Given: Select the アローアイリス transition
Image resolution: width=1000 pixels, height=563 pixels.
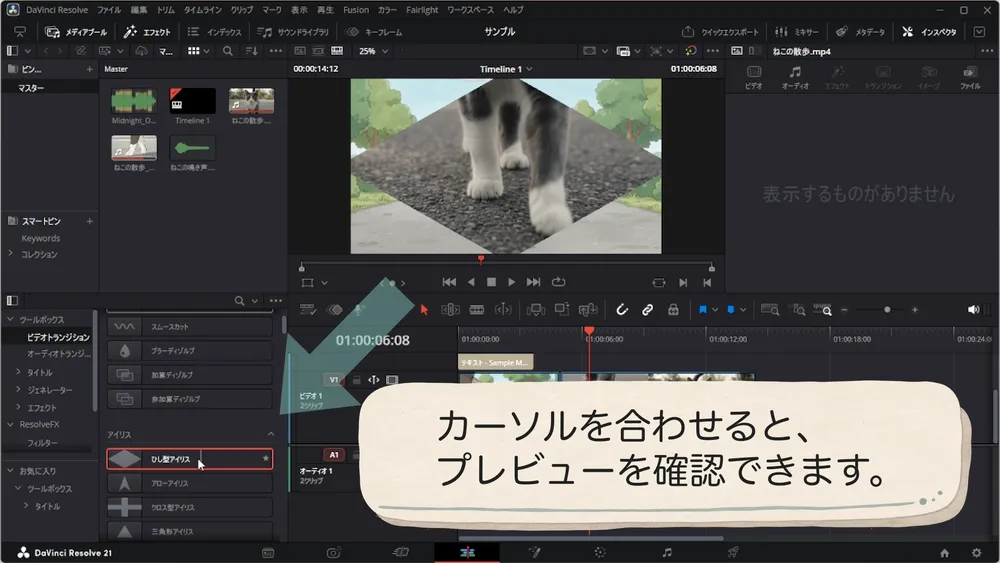Looking at the screenshot, I should (x=189, y=483).
